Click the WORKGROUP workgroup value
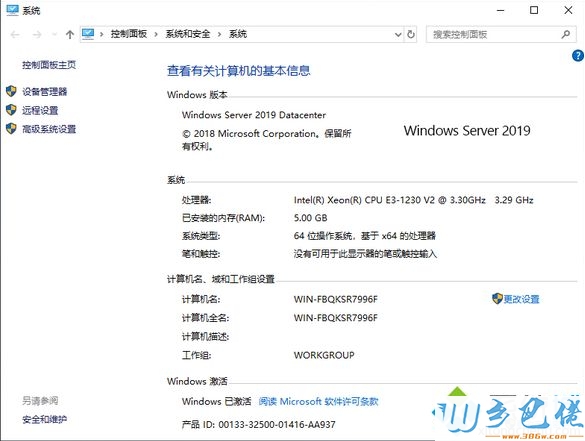585x441 pixels. [324, 355]
